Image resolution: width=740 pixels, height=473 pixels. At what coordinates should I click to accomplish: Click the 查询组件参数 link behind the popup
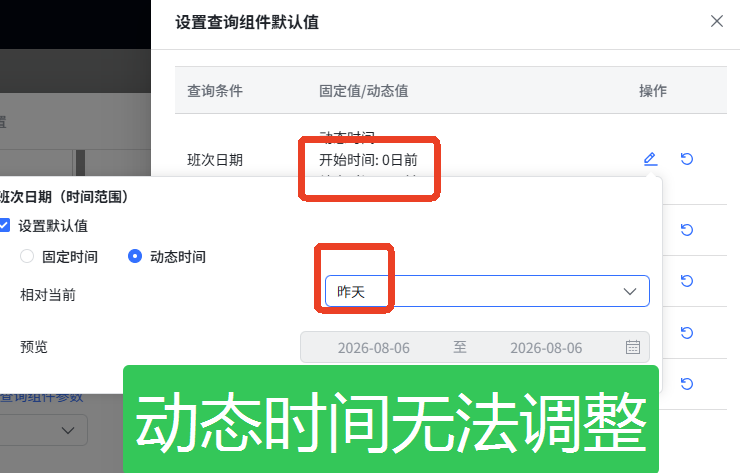[x=42, y=397]
